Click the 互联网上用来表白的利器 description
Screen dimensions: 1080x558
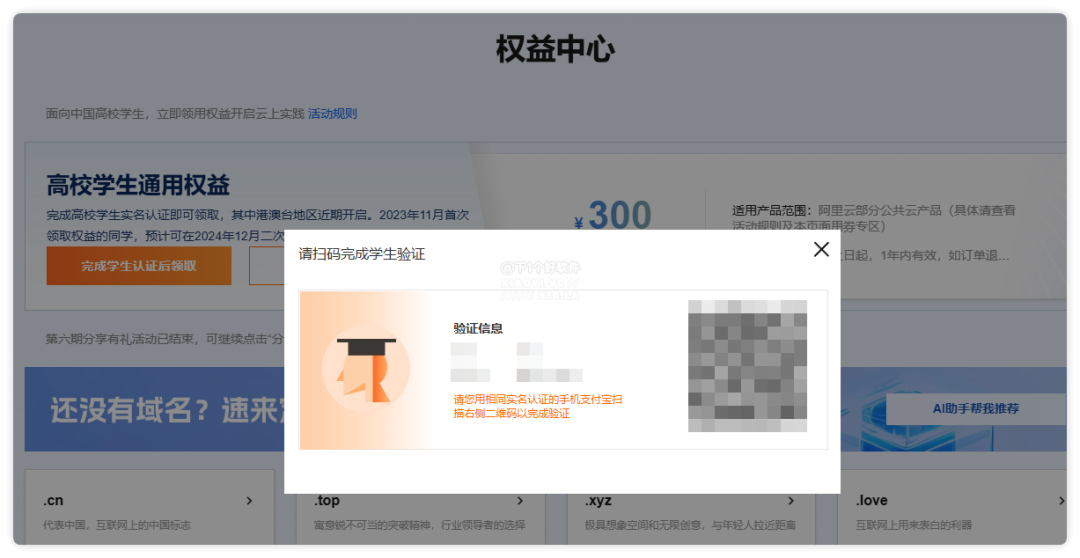913,525
